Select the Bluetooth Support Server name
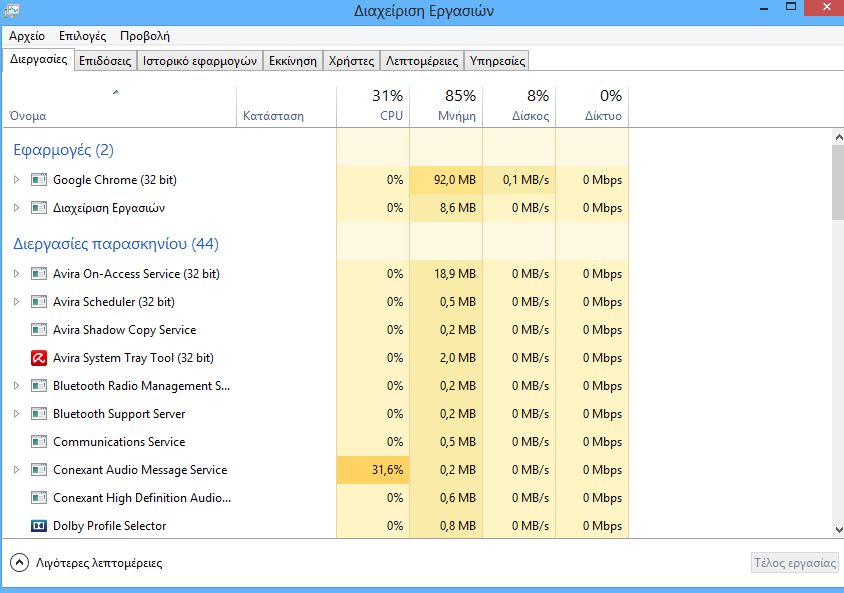Viewport: 844px width, 593px height. pyautogui.click(x=119, y=414)
